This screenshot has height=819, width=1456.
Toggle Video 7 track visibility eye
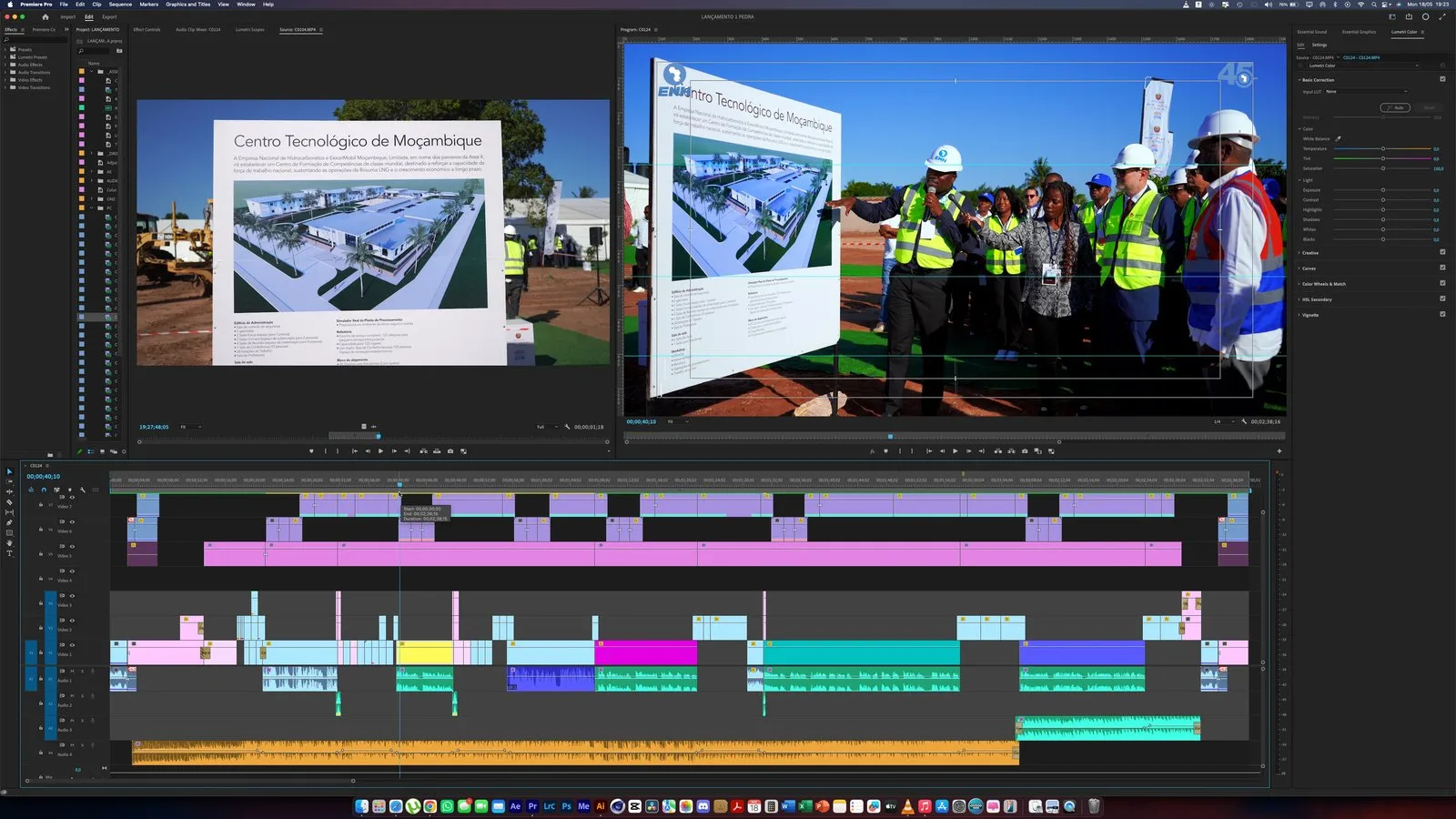pyautogui.click(x=72, y=497)
